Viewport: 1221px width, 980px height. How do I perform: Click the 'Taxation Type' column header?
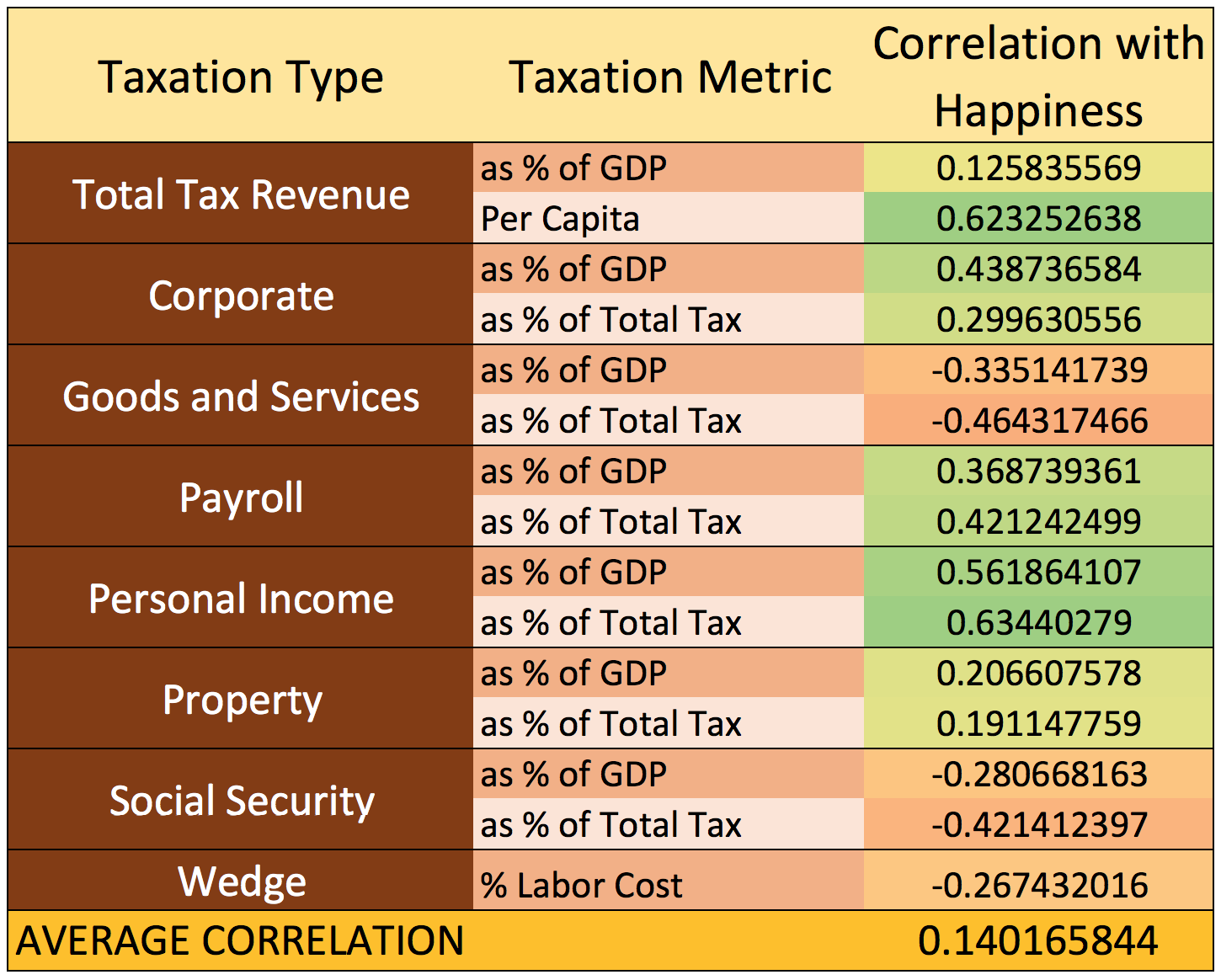(241, 77)
